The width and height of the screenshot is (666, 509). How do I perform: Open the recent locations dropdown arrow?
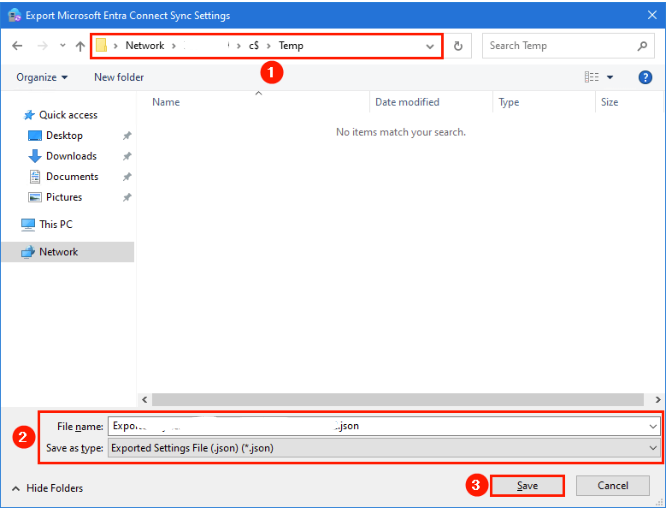[x=62, y=45]
